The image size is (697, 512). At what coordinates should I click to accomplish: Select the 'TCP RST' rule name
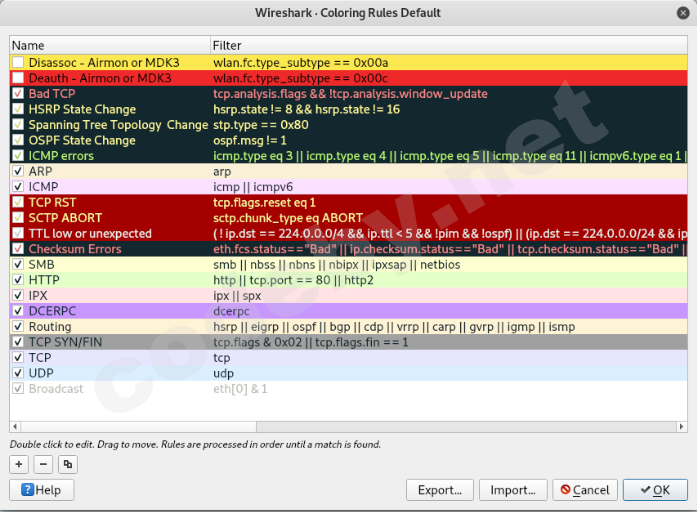click(x=52, y=203)
